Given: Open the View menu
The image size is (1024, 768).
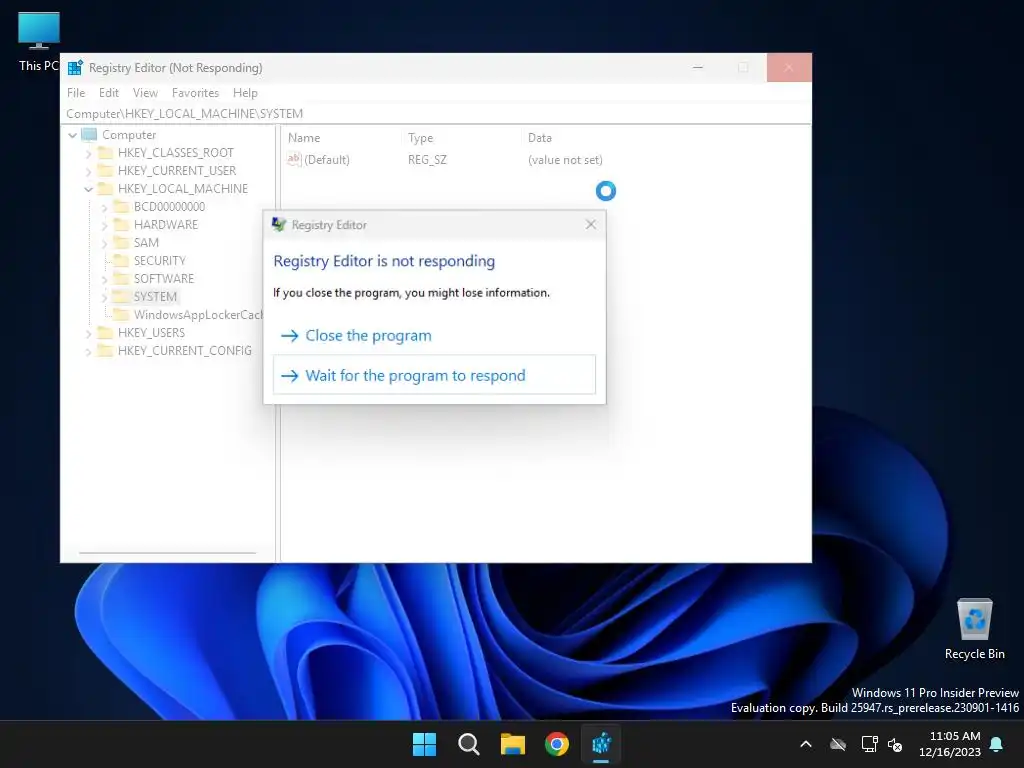Looking at the screenshot, I should click(145, 93).
